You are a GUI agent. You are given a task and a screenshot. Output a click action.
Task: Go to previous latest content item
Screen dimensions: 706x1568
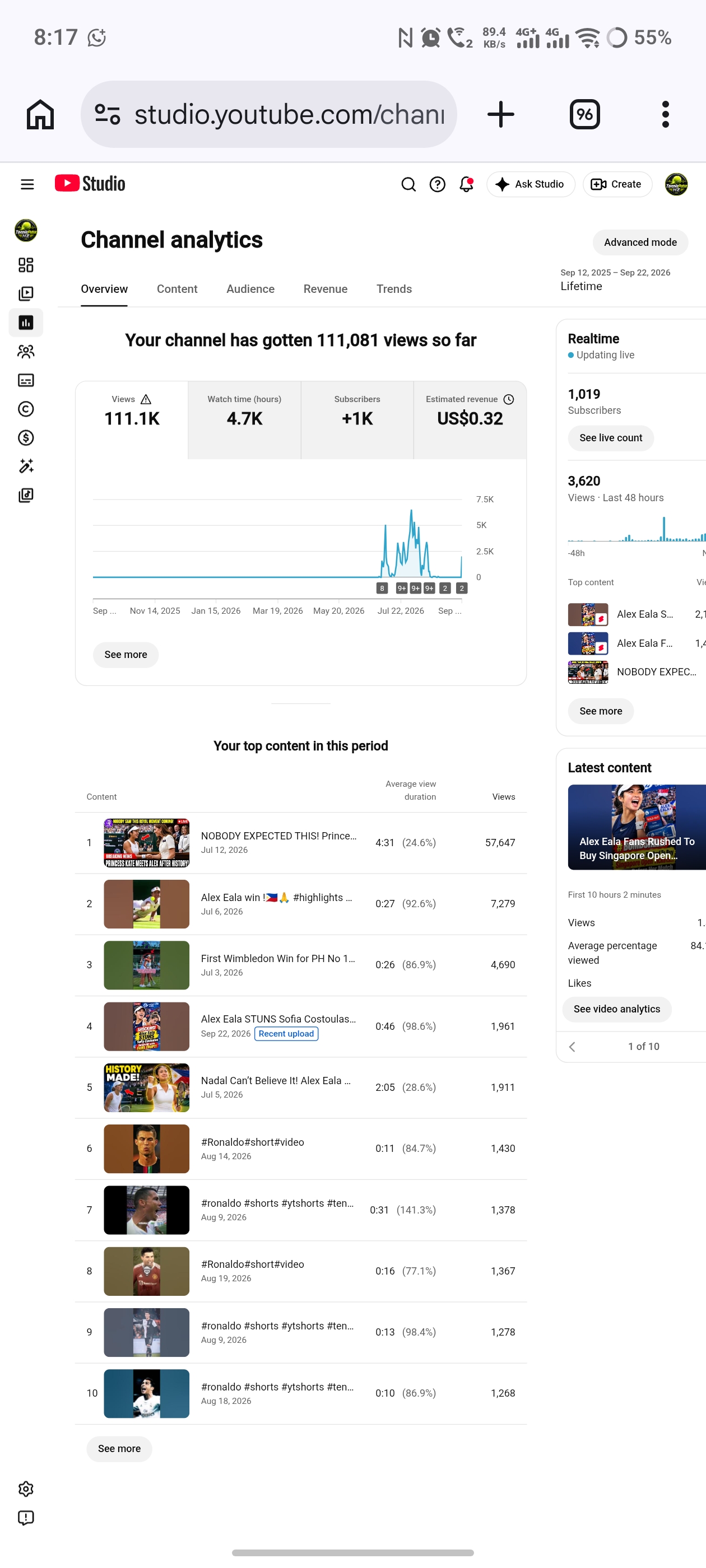572,1047
